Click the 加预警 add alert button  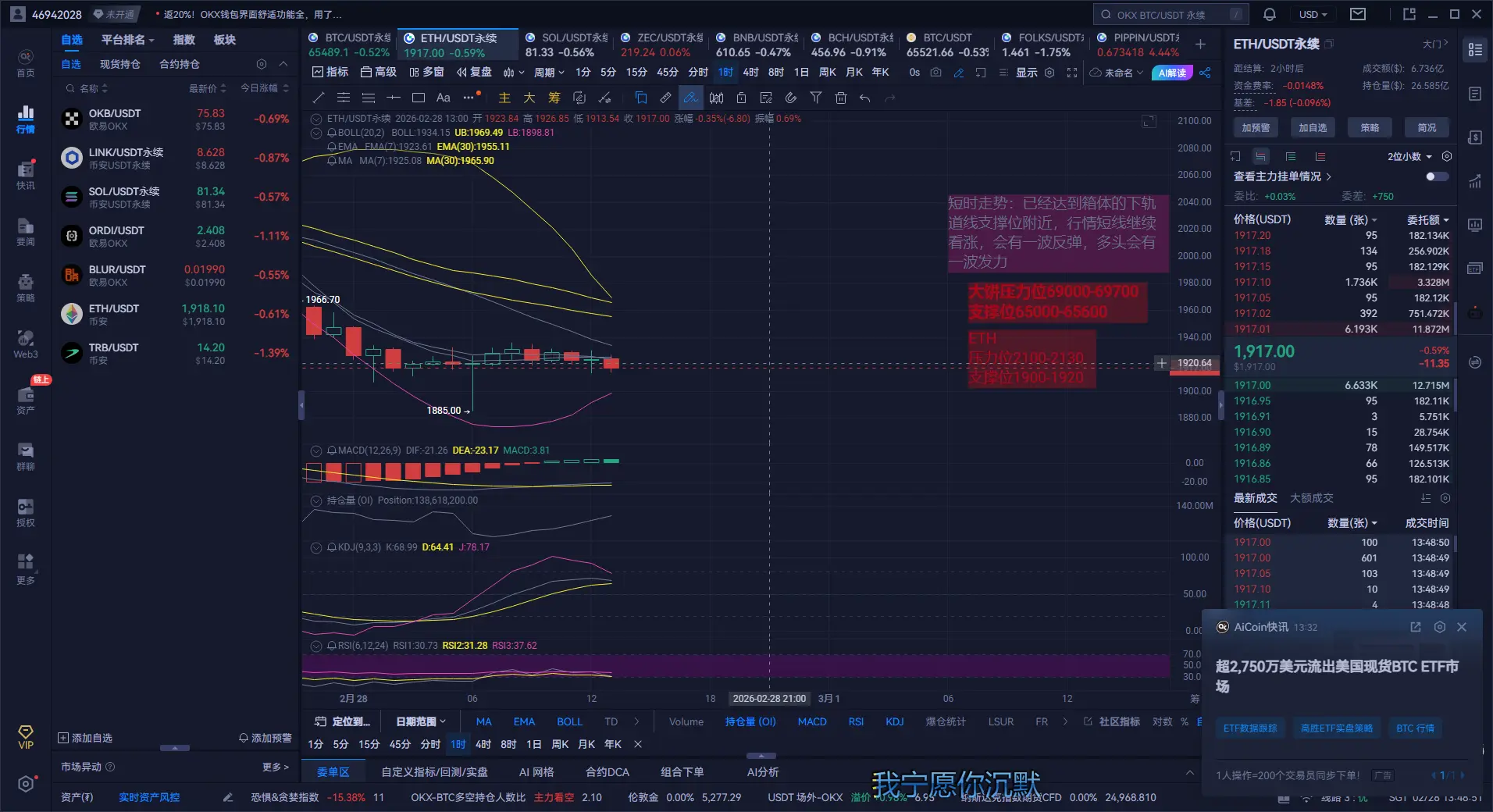coord(1256,127)
